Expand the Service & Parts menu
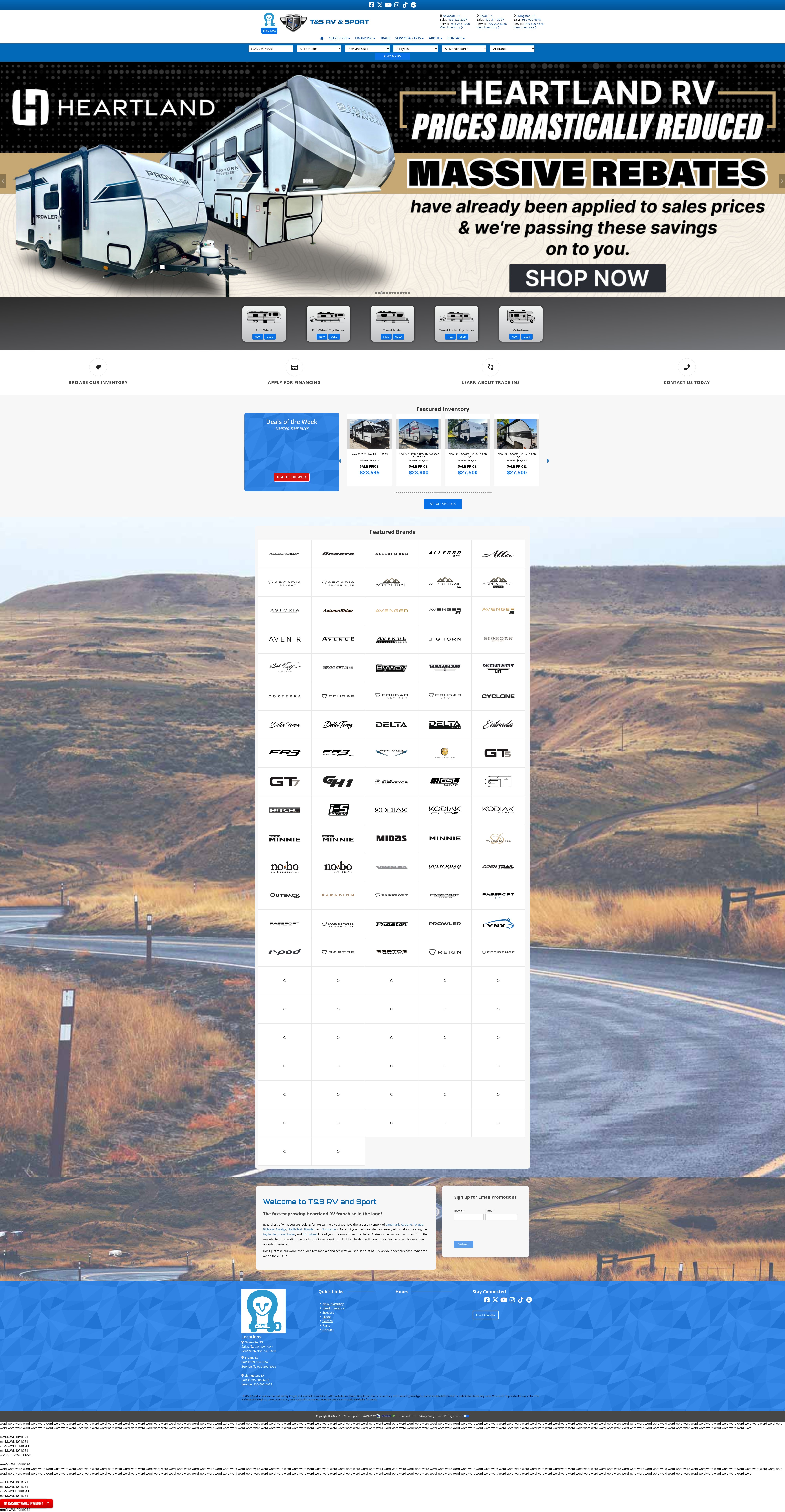 click(409, 38)
